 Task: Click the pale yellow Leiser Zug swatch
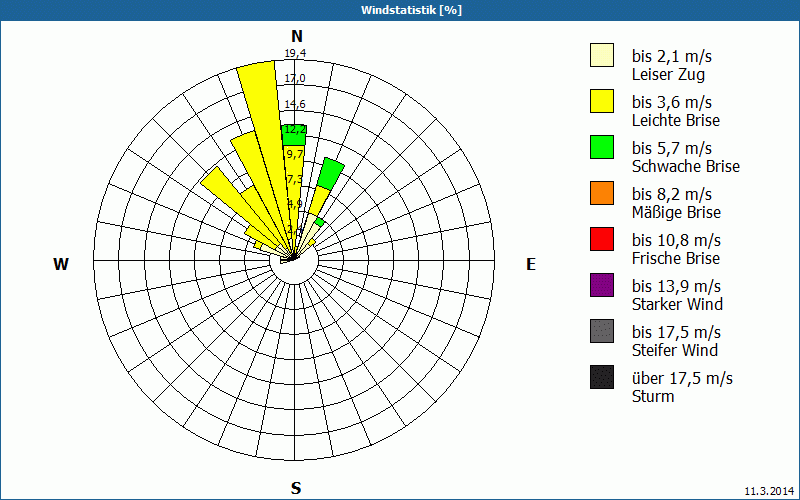click(602, 55)
